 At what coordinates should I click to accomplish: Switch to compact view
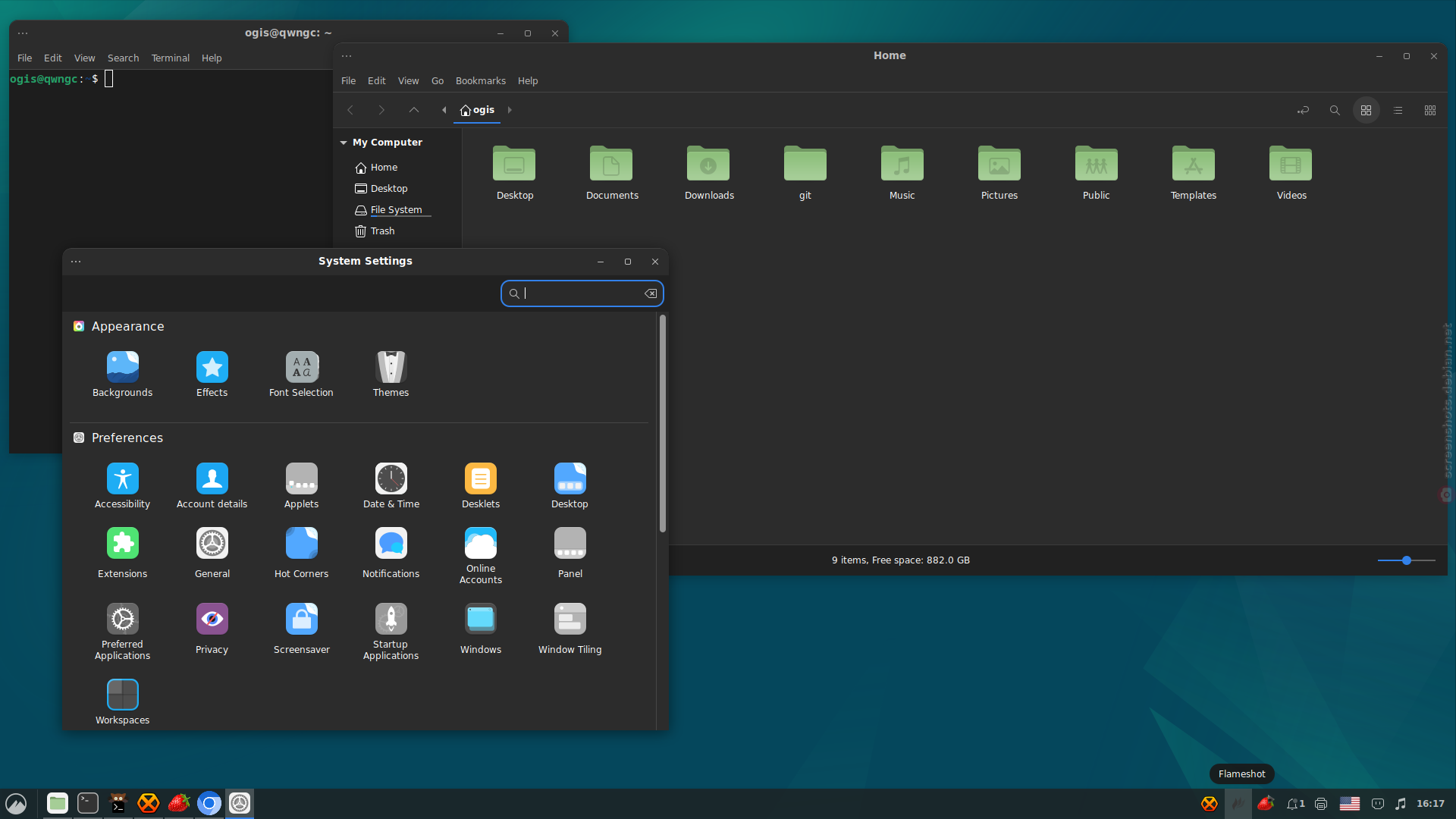pyautogui.click(x=1429, y=111)
